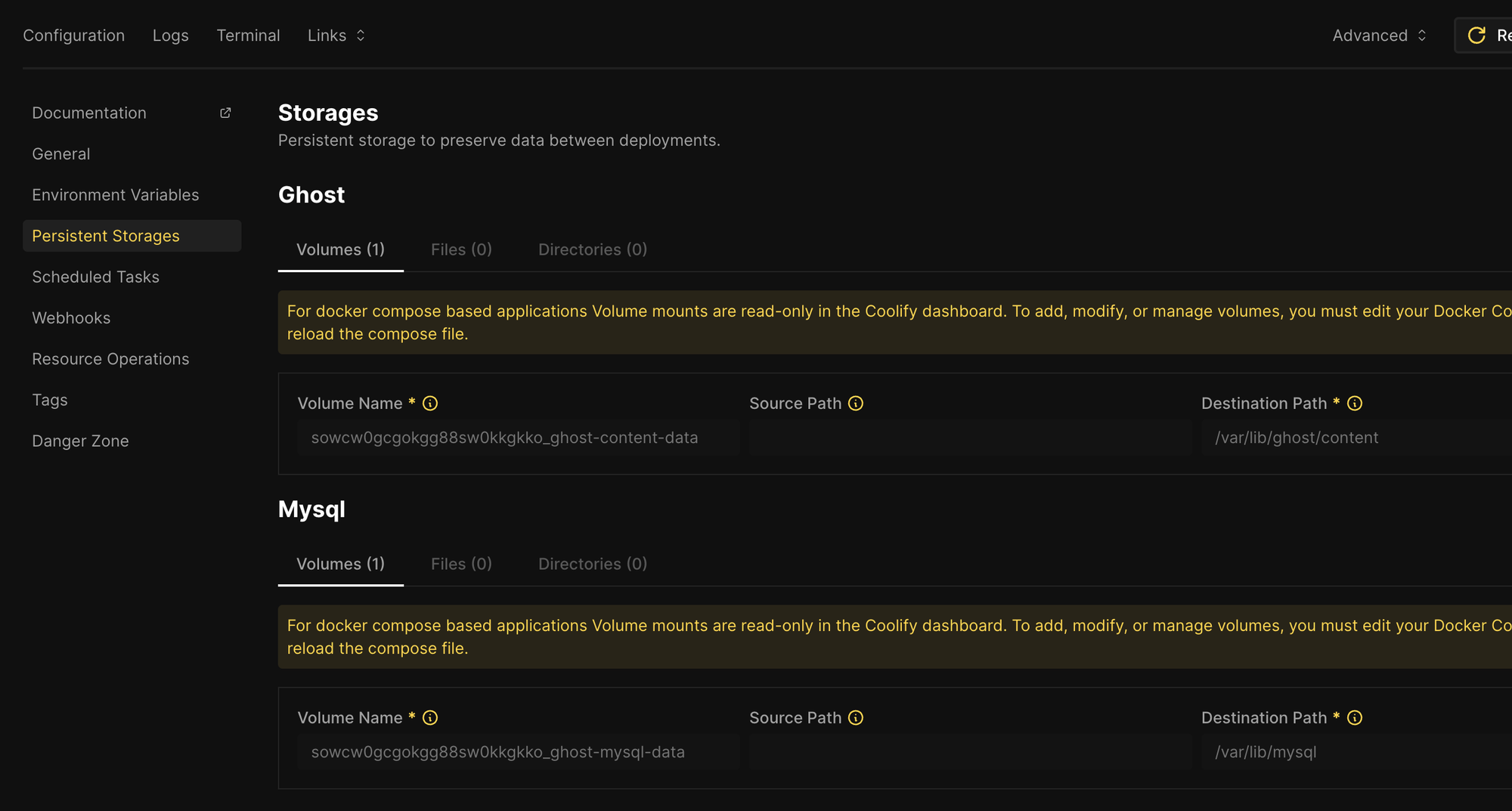Viewport: 1512px width, 811px height.
Task: Click info icon beside Mysql Source Path
Action: (856, 718)
